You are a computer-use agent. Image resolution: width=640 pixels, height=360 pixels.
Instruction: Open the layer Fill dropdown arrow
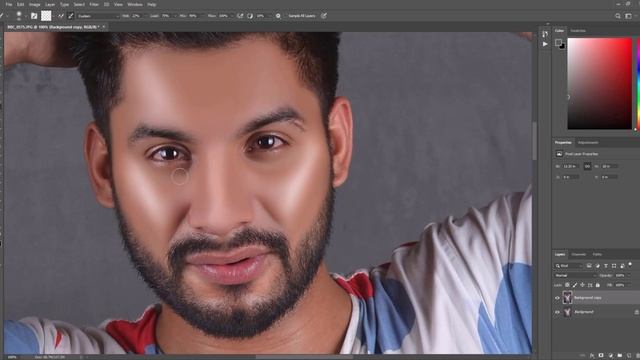tap(629, 285)
